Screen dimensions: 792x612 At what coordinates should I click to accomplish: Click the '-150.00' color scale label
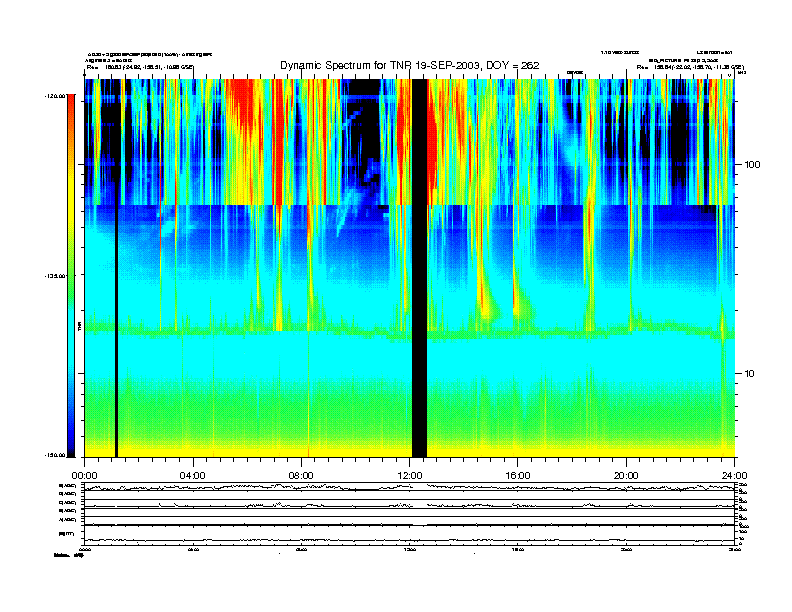point(55,455)
